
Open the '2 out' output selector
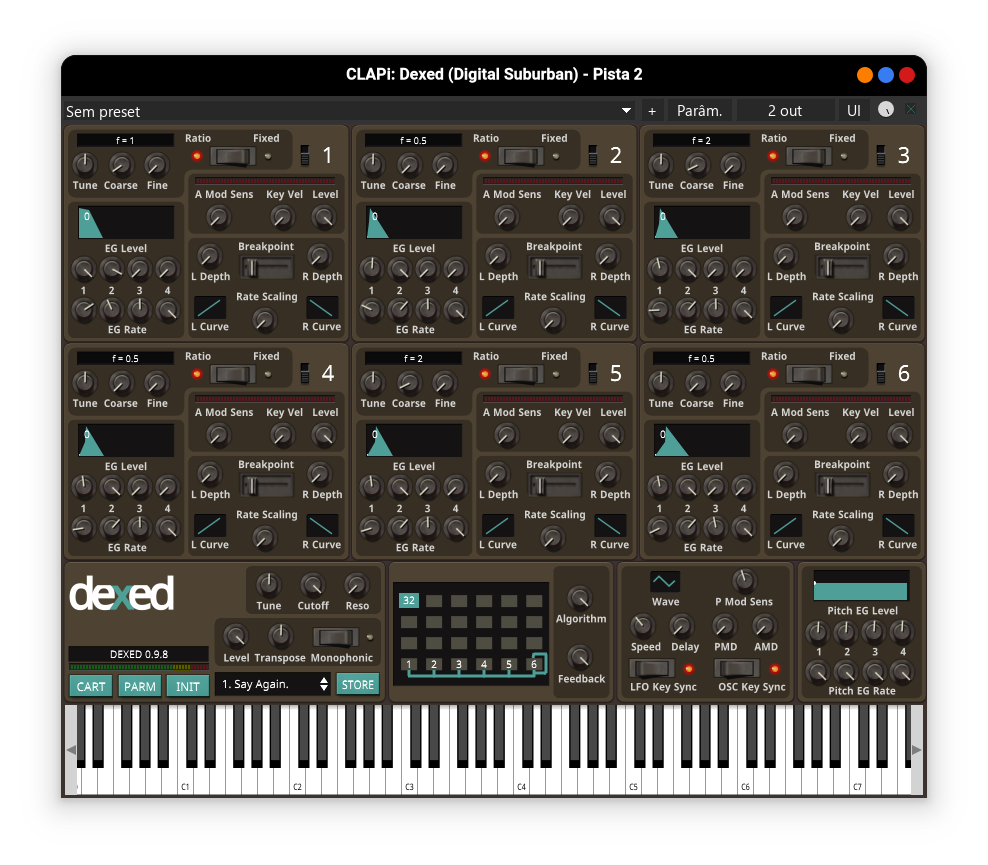(785, 111)
